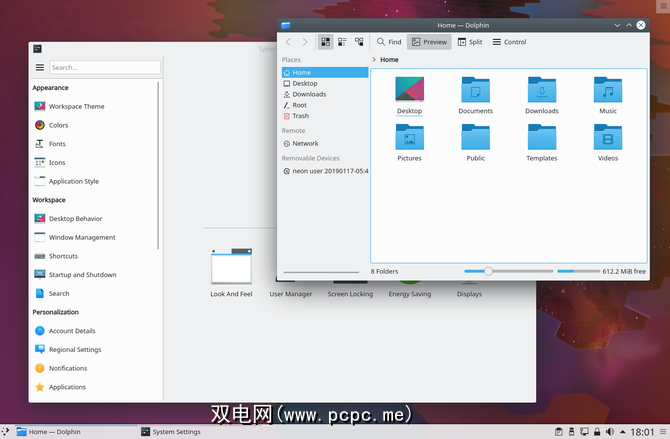This screenshot has width=670, height=439.
Task: Click the Back navigation arrow in Dolphin
Action: [289, 42]
